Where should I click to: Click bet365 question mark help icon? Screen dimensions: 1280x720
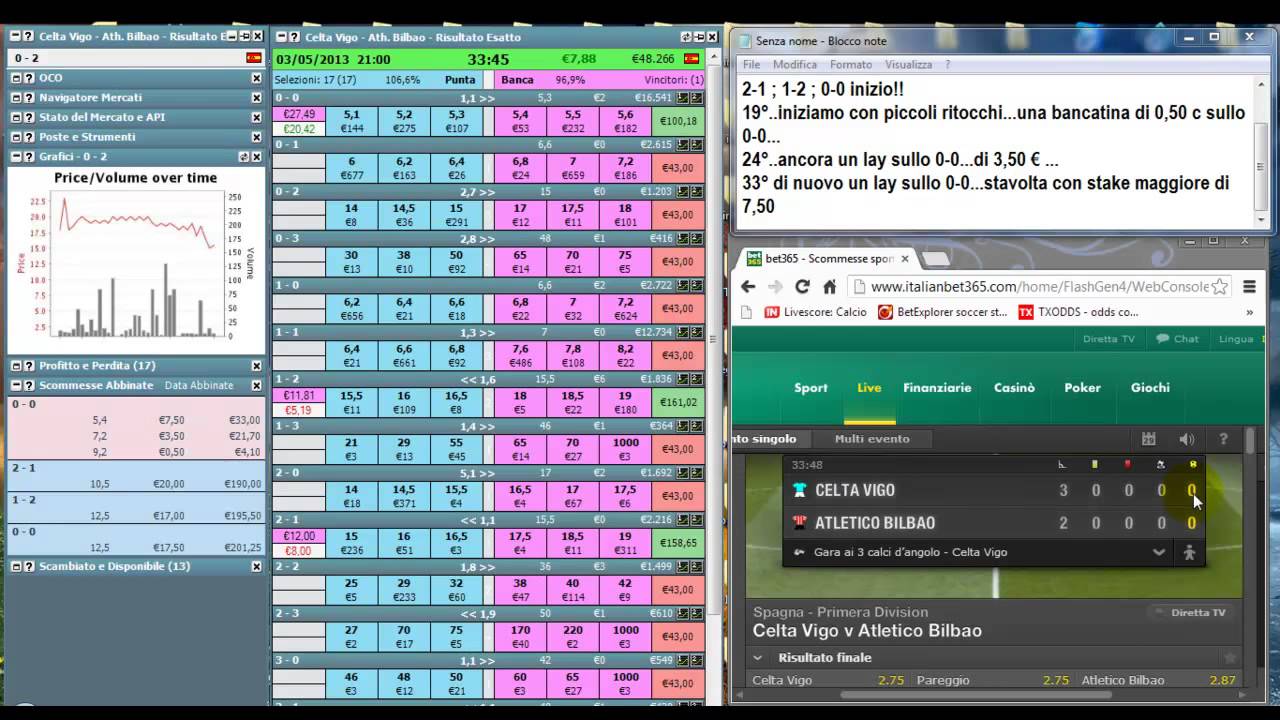(x=1223, y=439)
